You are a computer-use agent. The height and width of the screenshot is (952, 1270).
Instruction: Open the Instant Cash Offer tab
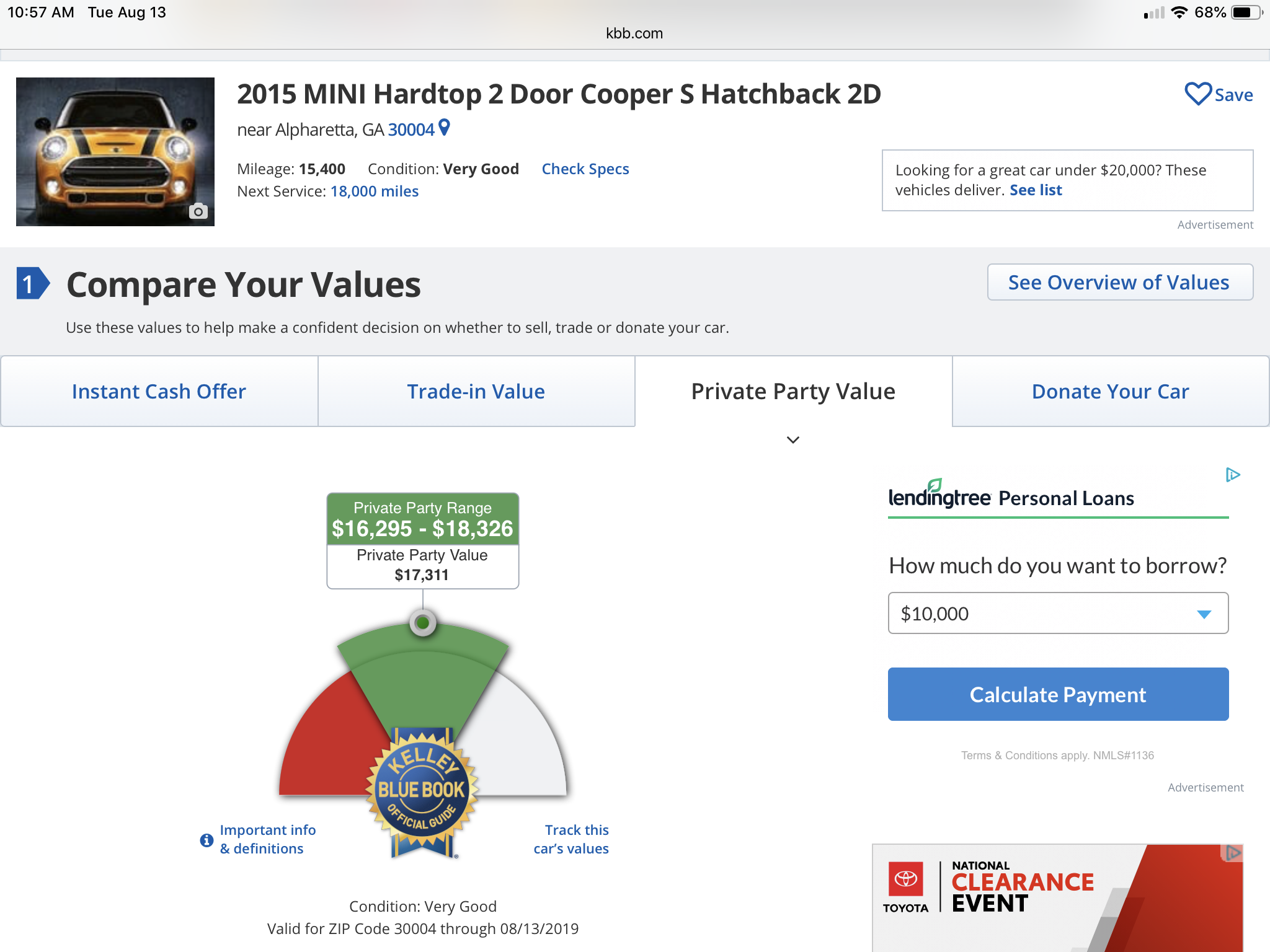(159, 391)
